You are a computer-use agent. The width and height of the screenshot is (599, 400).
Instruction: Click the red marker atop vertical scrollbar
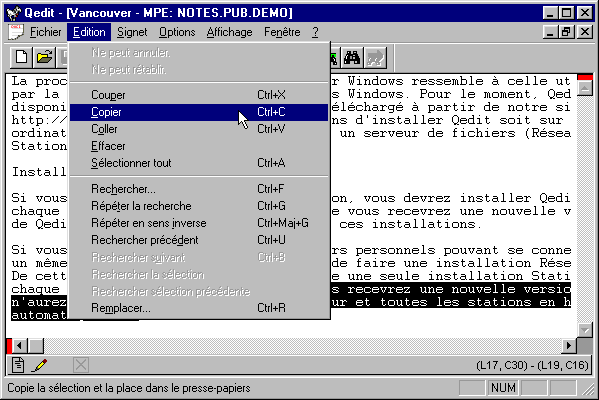(x=585, y=77)
